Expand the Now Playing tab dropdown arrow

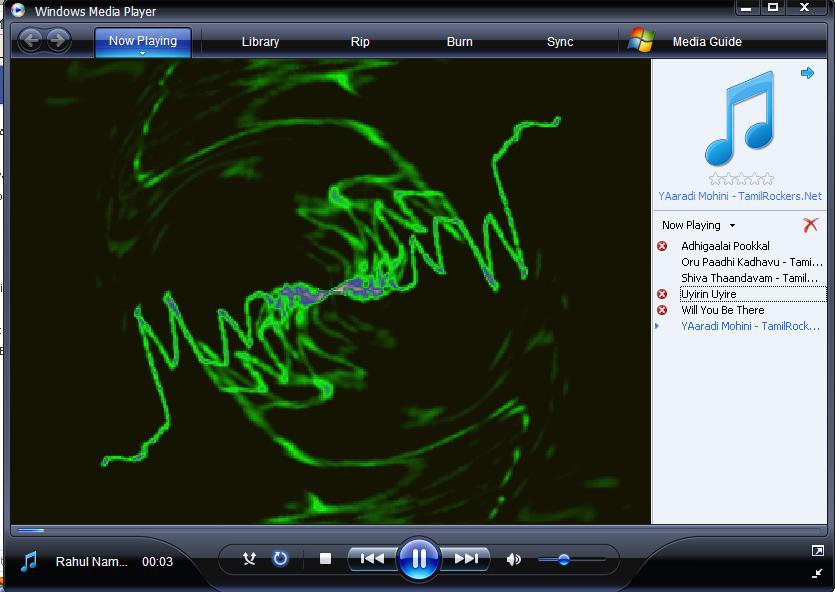coord(142,53)
